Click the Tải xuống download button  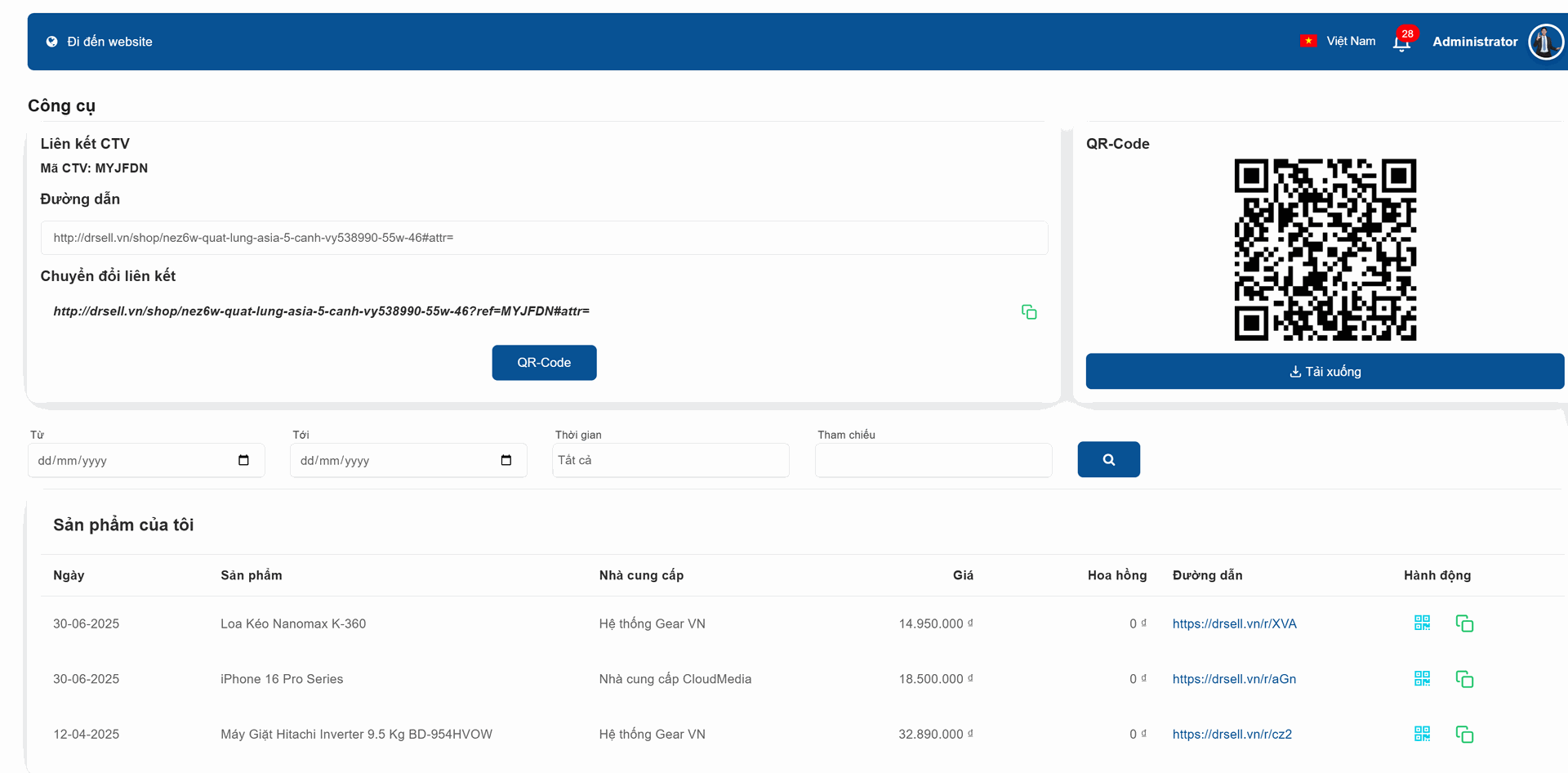point(1325,372)
